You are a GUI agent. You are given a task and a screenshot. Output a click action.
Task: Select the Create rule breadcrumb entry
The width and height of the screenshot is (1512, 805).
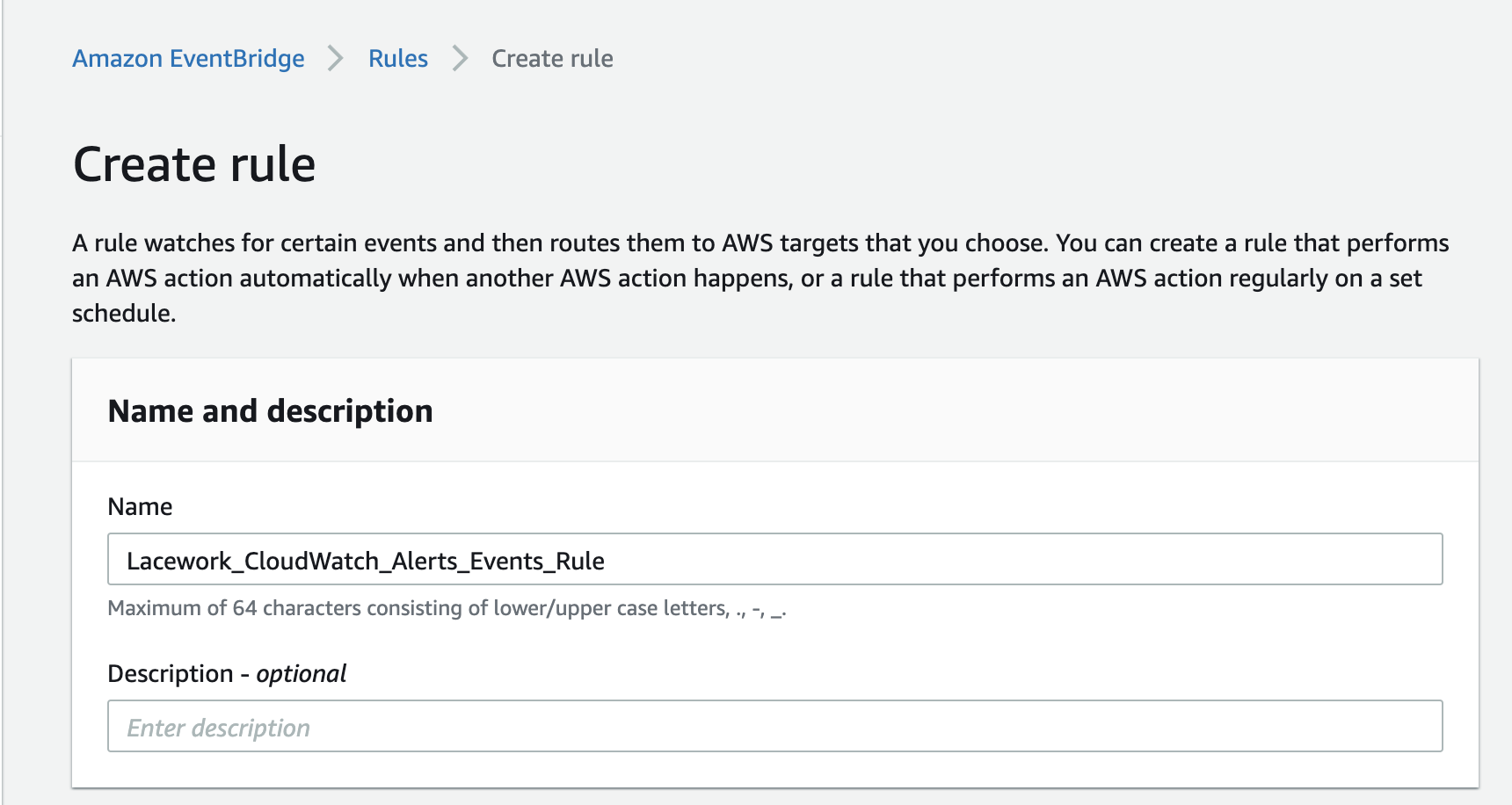[552, 58]
